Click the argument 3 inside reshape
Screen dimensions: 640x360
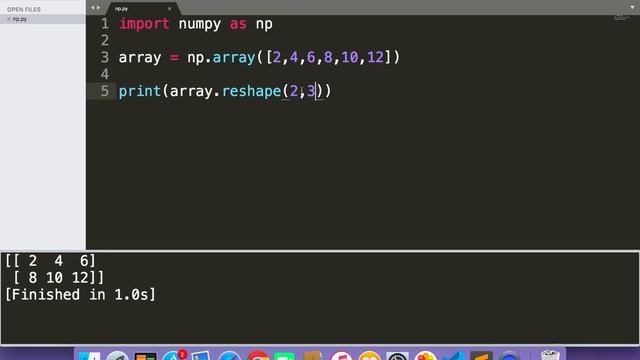(x=311, y=91)
